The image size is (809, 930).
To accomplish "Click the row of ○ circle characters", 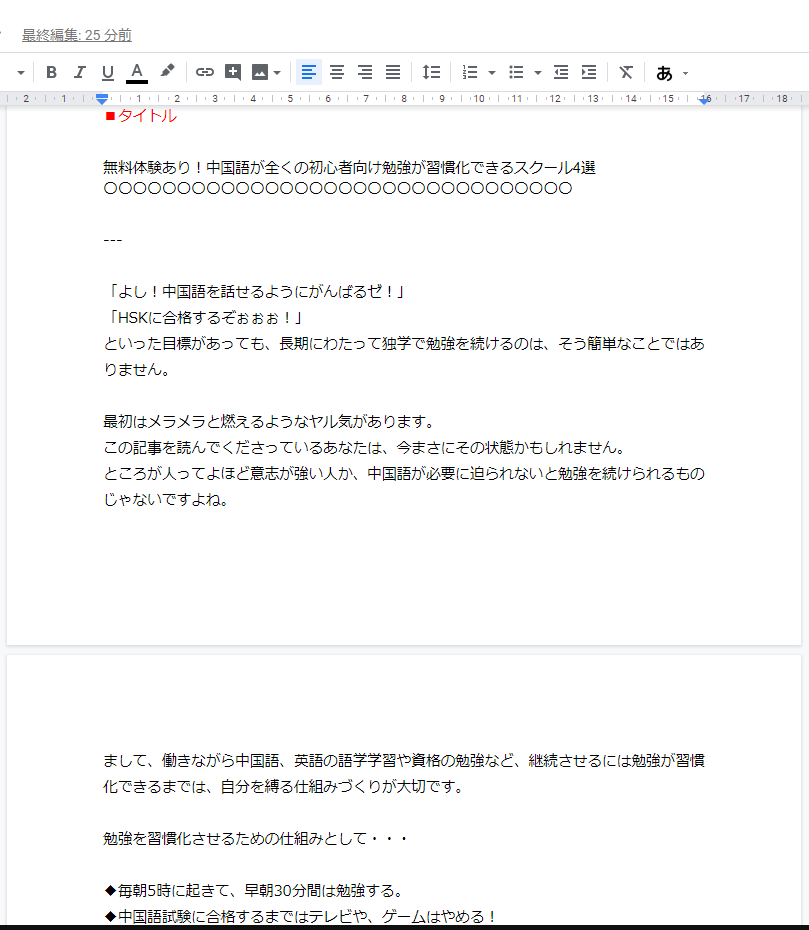I will point(337,189).
